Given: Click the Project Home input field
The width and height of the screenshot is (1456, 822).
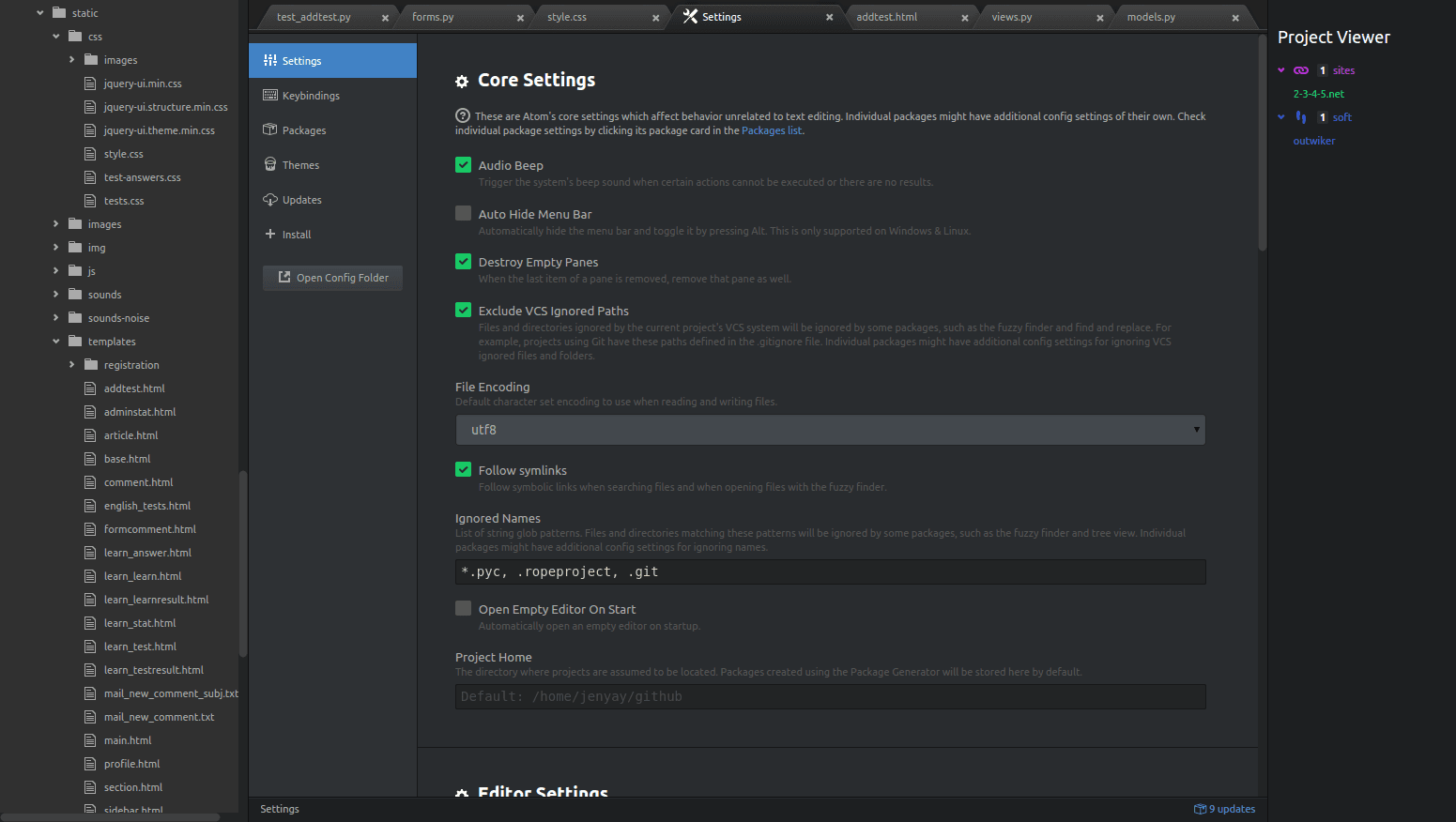Looking at the screenshot, I should 830,696.
